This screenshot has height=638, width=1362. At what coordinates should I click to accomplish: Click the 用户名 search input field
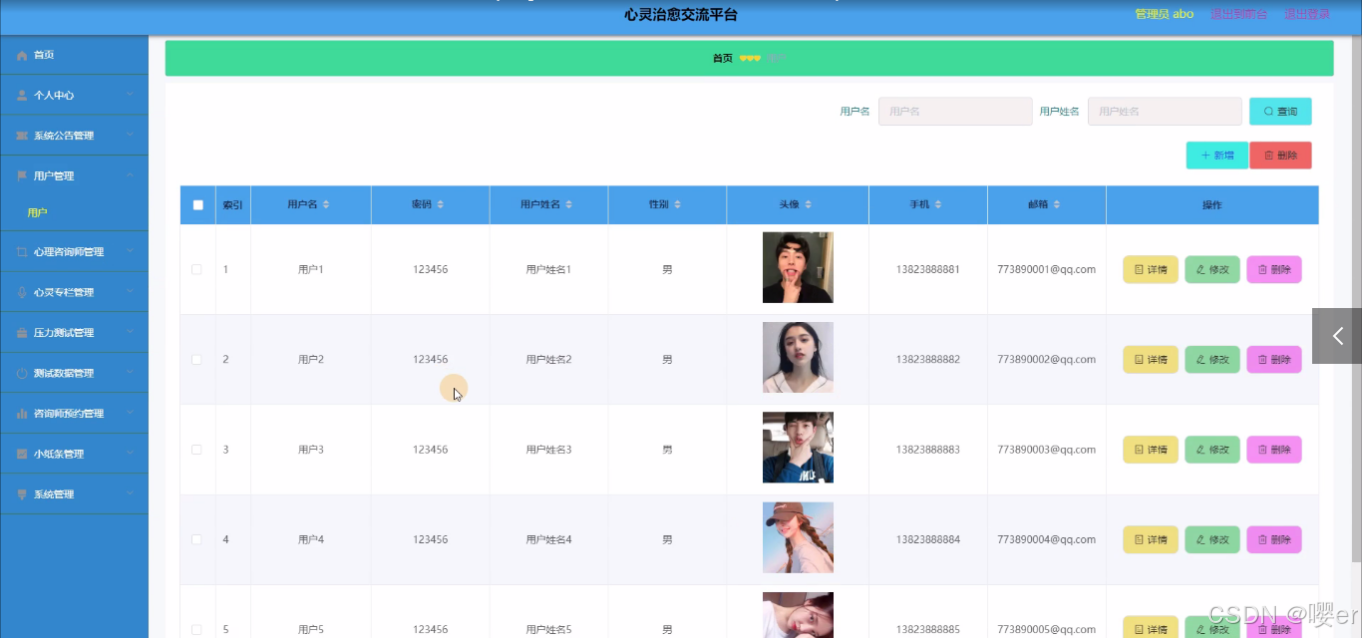tap(955, 111)
